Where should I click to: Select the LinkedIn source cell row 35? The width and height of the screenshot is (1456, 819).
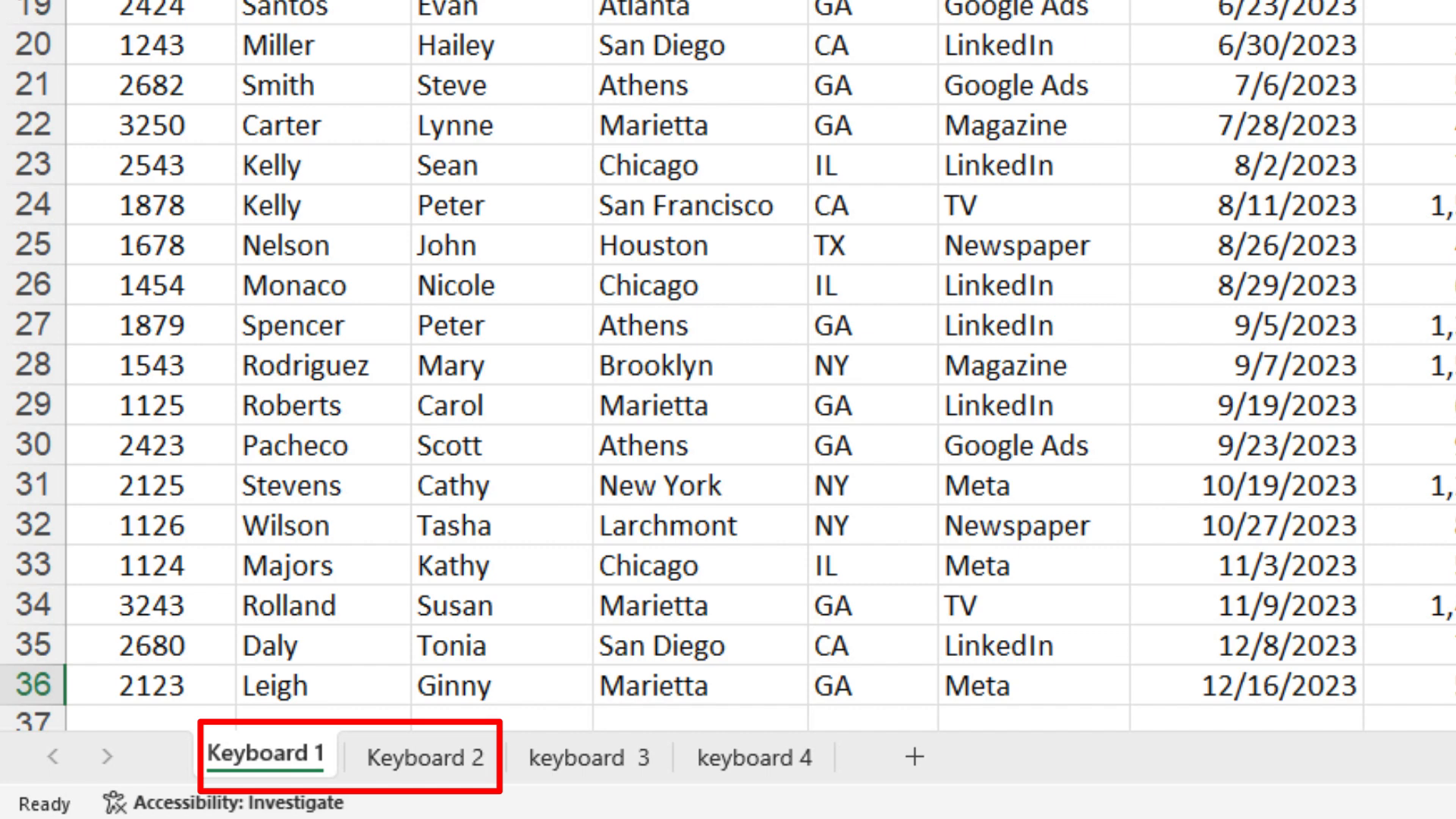coord(1000,645)
